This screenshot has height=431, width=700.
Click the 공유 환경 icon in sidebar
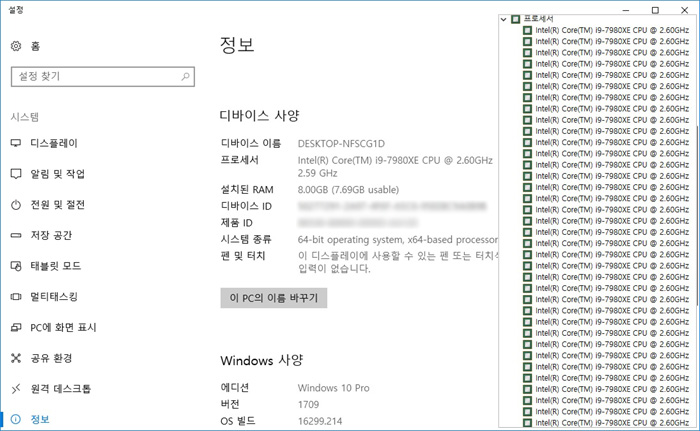click(x=16, y=358)
